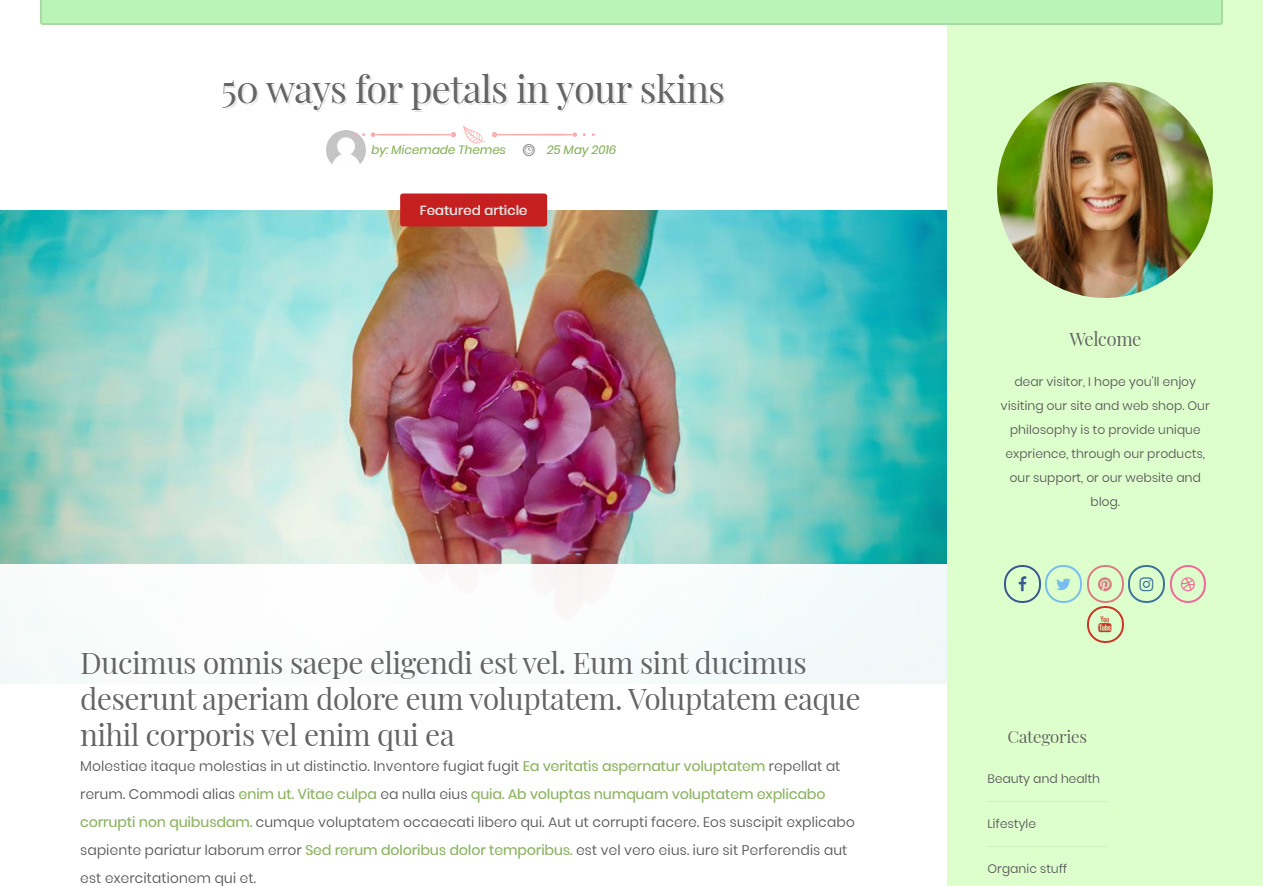Open the Facebook social icon
The width and height of the screenshot is (1263, 886).
[x=1022, y=584]
